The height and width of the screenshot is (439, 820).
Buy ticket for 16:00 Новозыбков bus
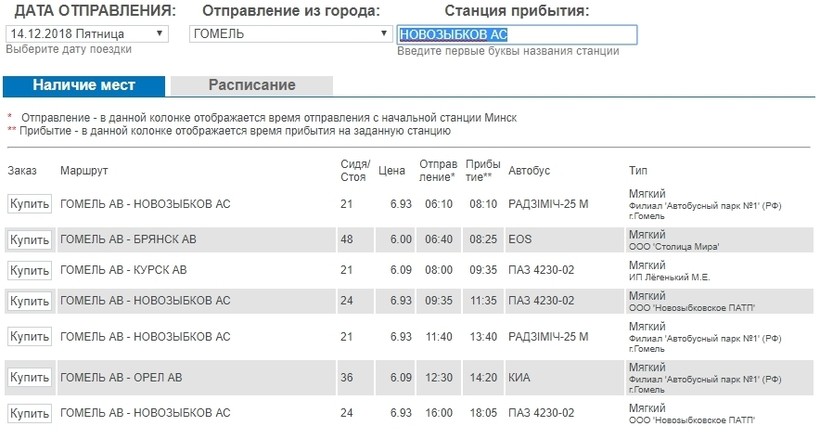(30, 413)
